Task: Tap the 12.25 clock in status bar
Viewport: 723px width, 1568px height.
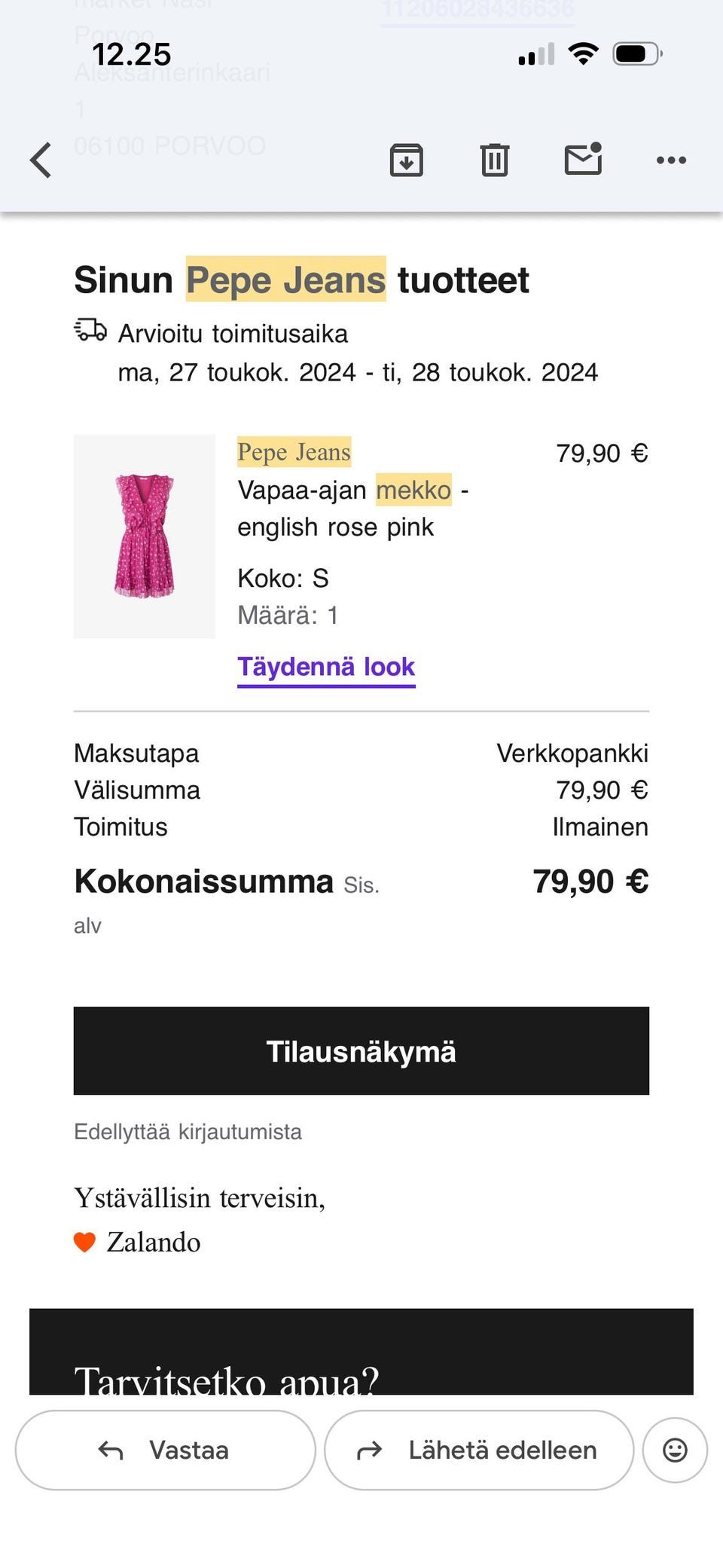Action: pyautogui.click(x=132, y=54)
